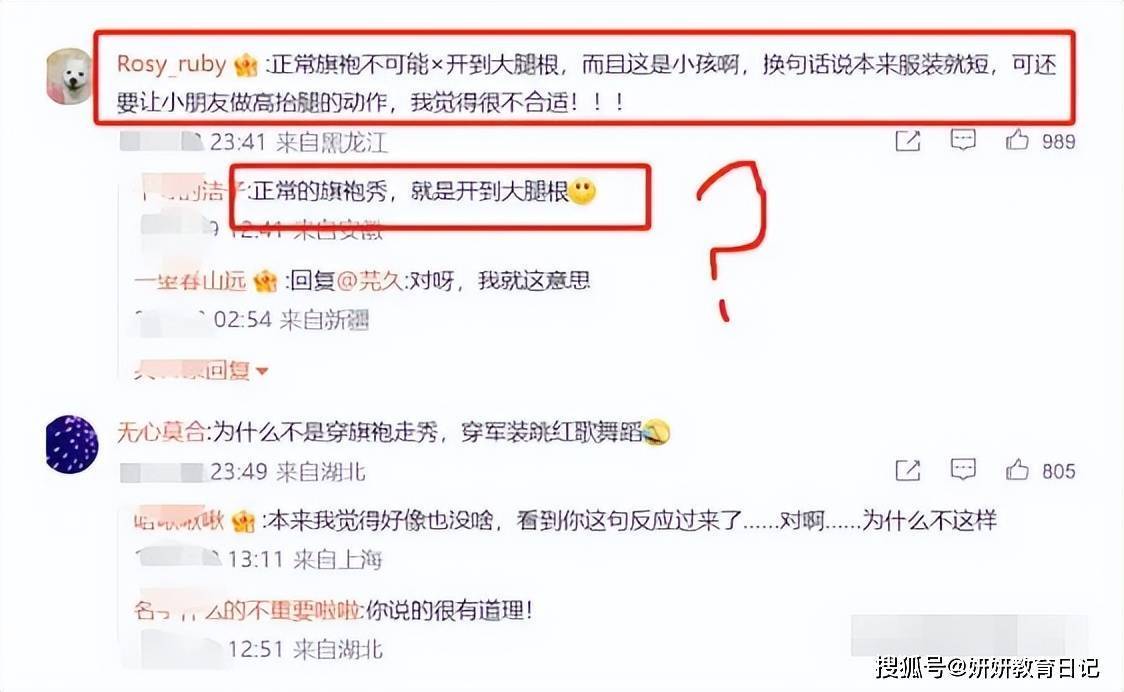The height and width of the screenshot is (692, 1124).
Task: Share Rosy_ruby's comment via forward icon
Action: pyautogui.click(x=908, y=141)
